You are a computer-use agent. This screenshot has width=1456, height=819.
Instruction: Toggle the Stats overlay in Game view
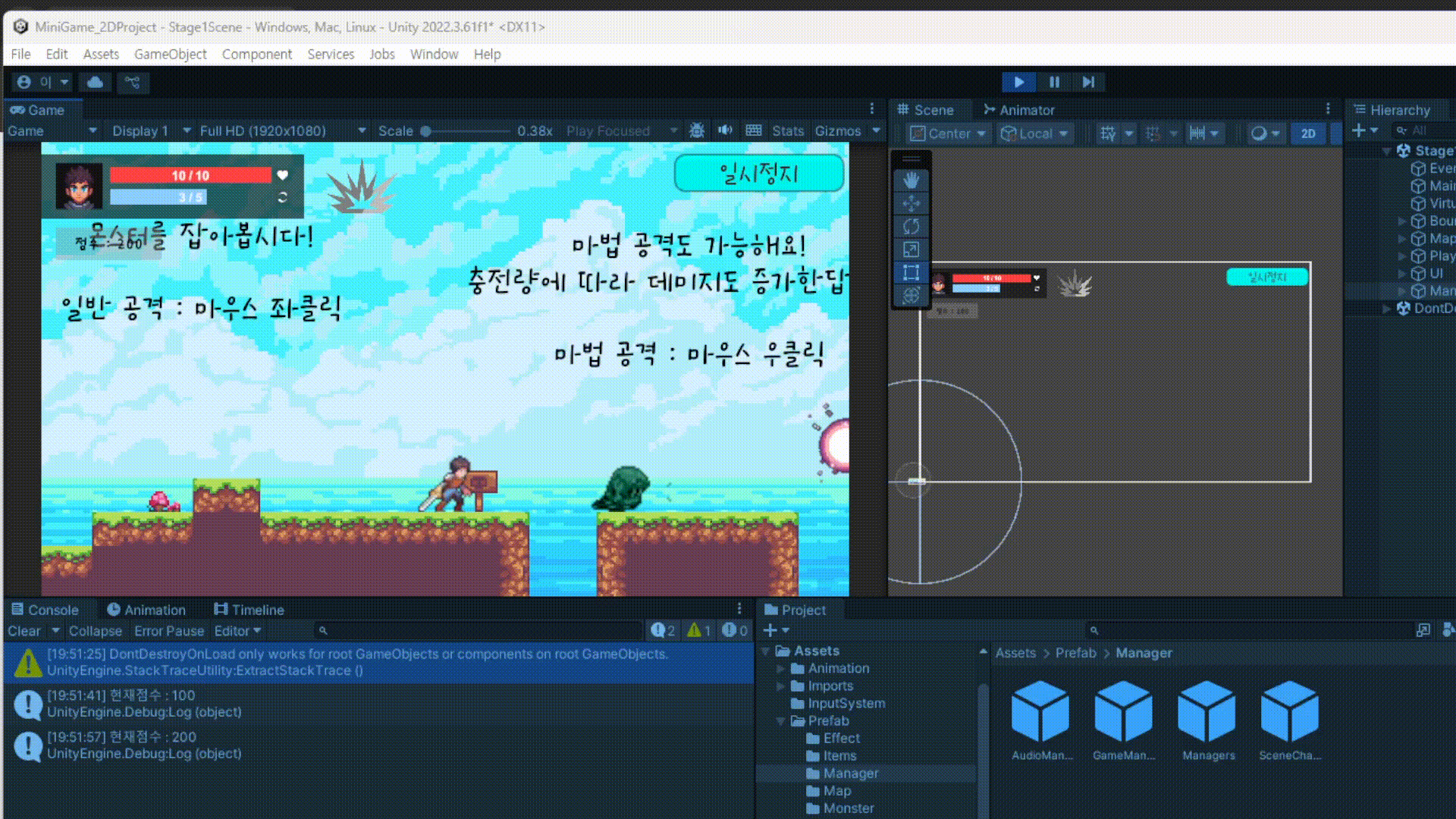(x=787, y=130)
